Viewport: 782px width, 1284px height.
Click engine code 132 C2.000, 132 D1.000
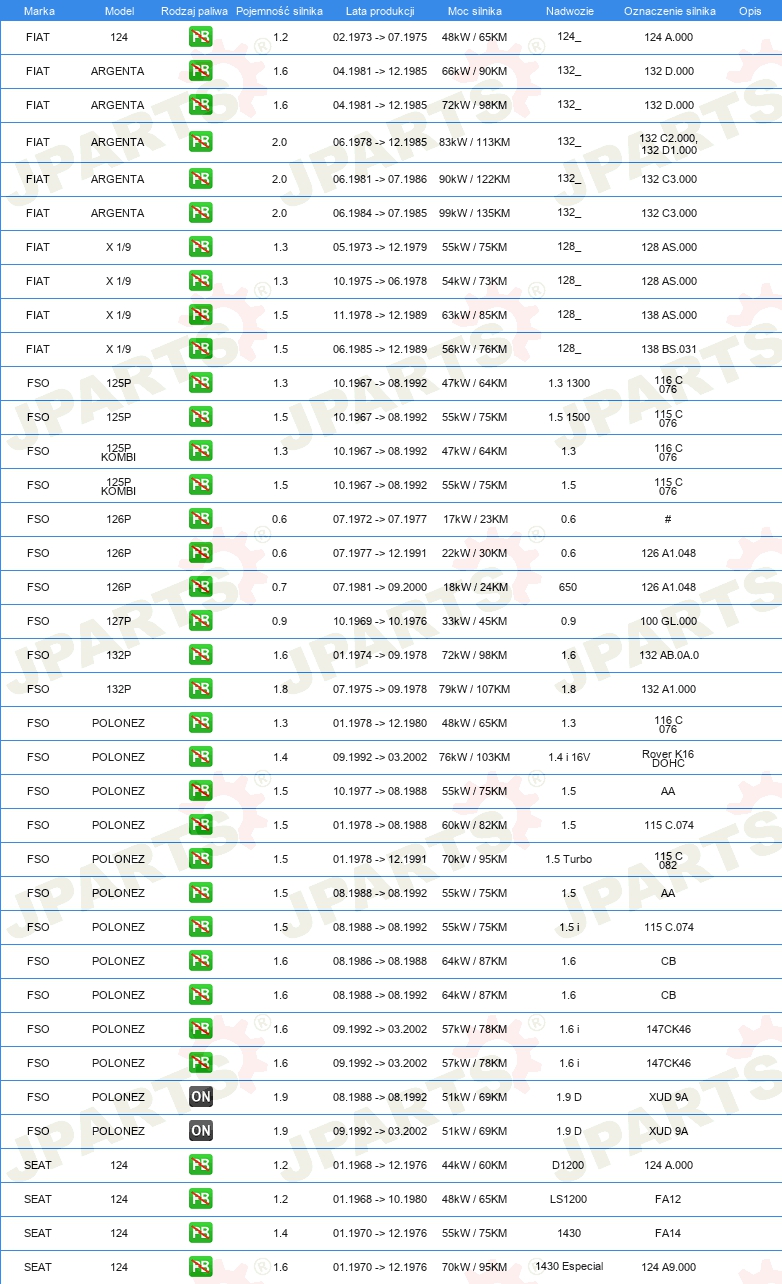668,144
